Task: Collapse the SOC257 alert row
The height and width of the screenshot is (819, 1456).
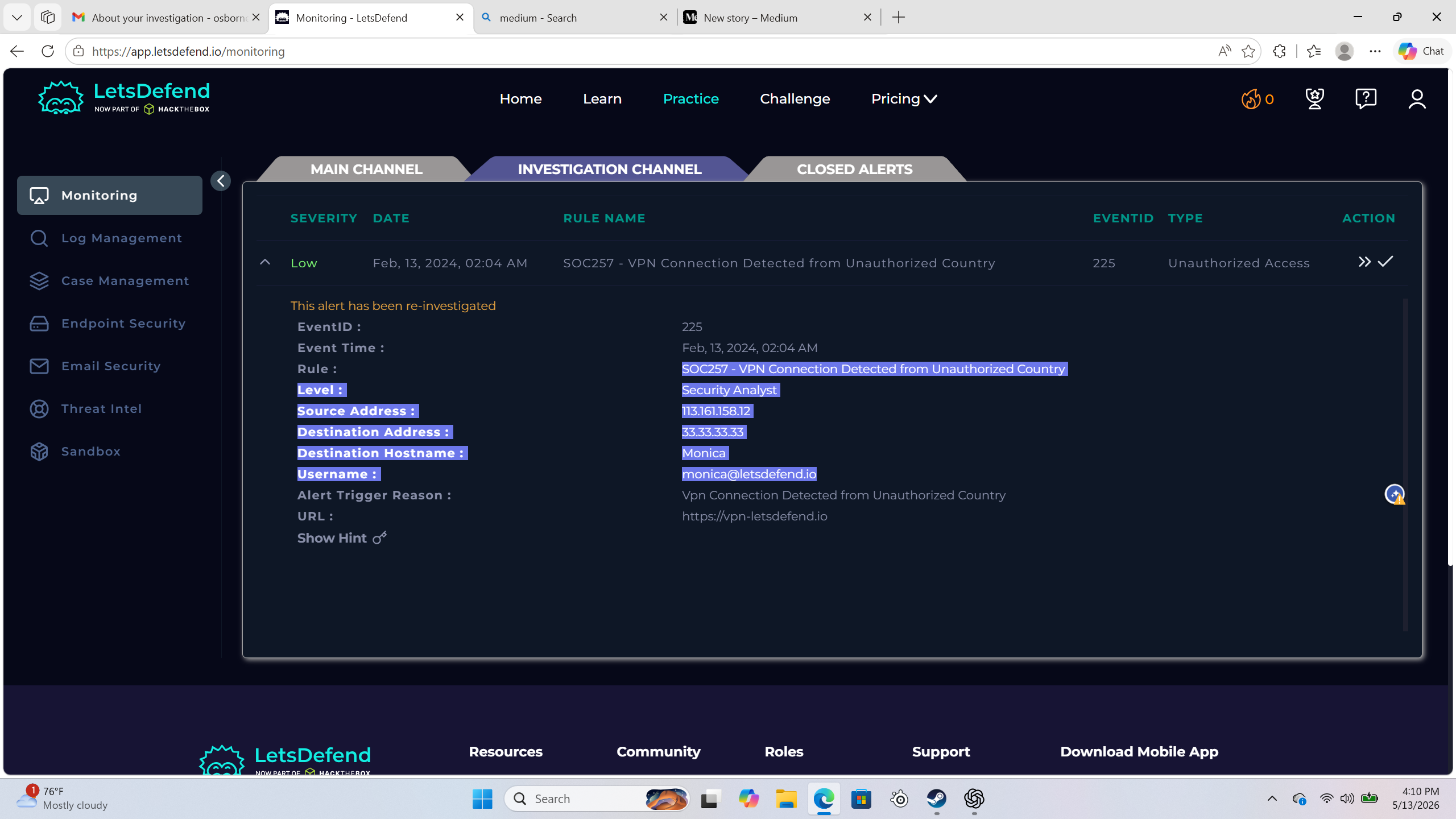Action: click(265, 262)
